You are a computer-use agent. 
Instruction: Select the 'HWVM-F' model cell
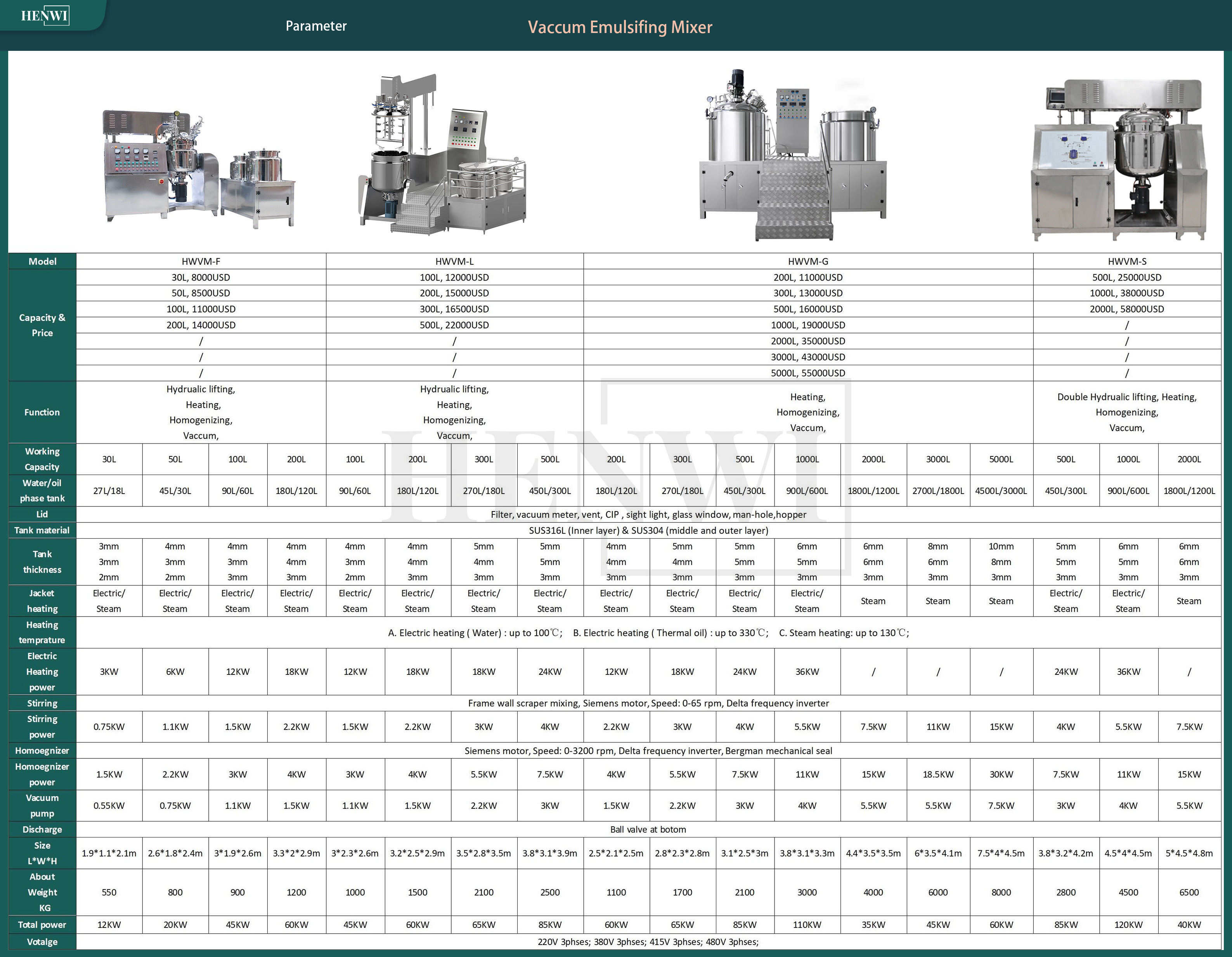click(201, 261)
